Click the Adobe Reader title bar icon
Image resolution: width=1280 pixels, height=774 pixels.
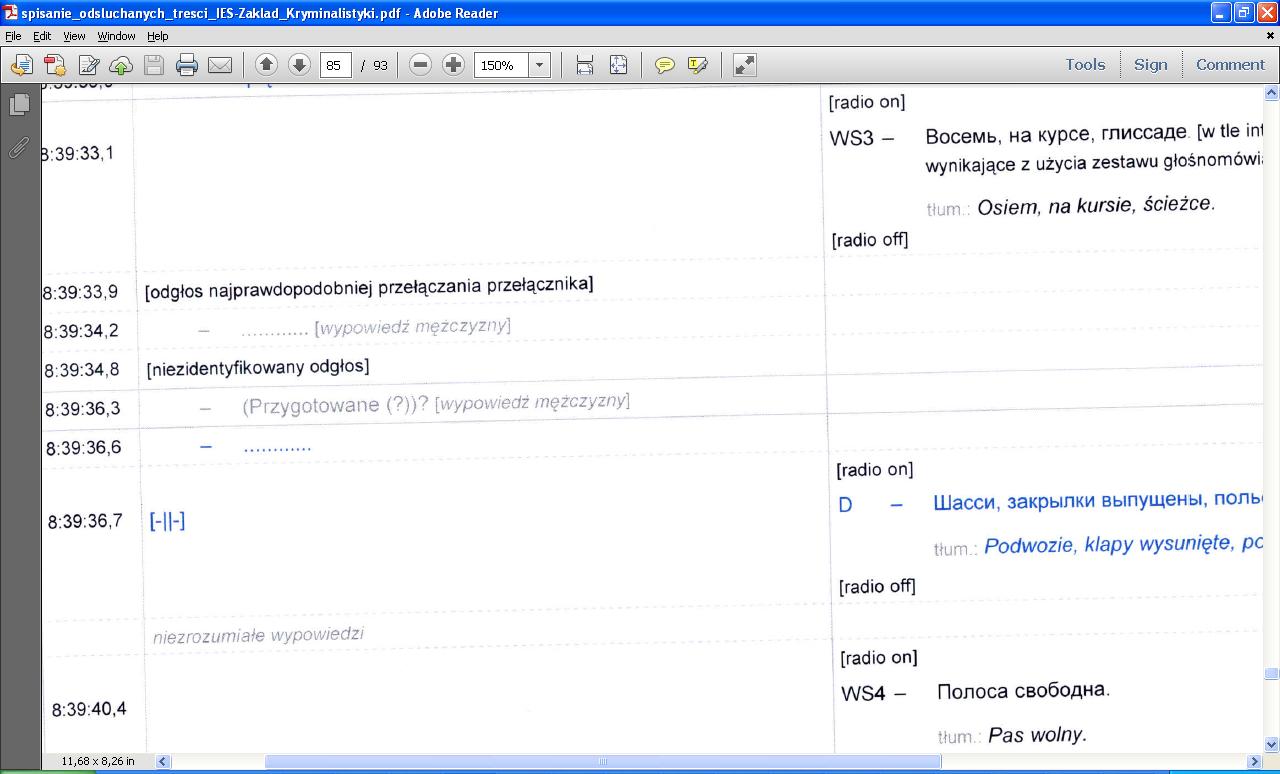point(10,13)
